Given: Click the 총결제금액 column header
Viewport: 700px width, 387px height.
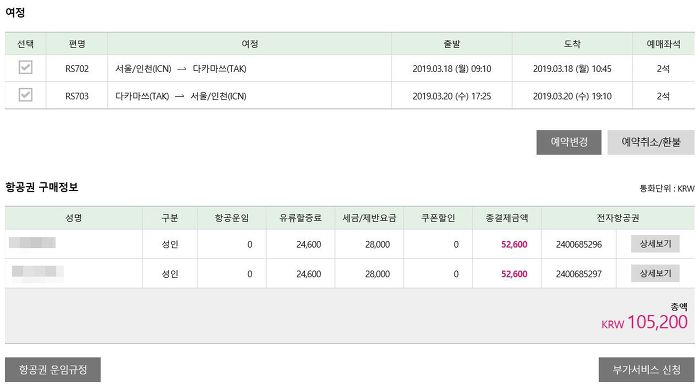Looking at the screenshot, I should pos(507,218).
